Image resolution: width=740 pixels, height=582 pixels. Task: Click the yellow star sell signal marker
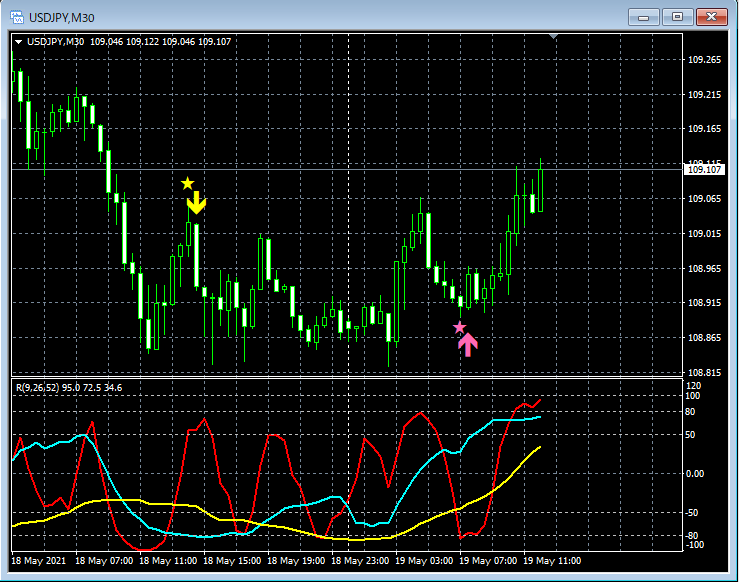pyautogui.click(x=187, y=183)
